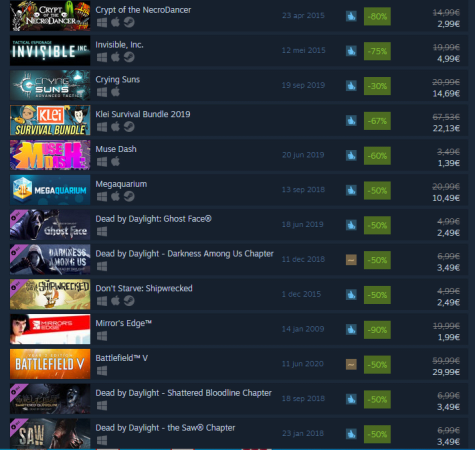Open the Dead by Daylight Saw Chapter title
475x450 pixels.
(x=165, y=428)
